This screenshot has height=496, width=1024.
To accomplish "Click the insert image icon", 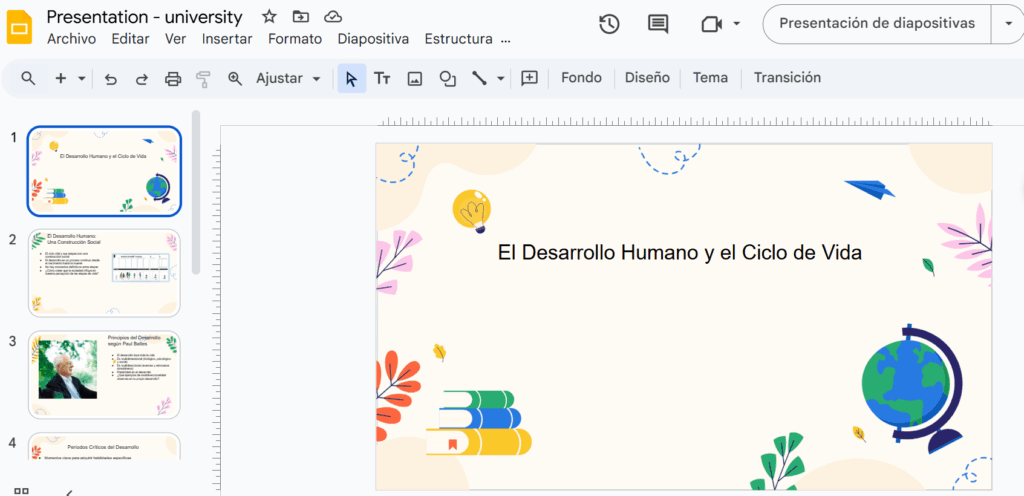I will tap(415, 78).
